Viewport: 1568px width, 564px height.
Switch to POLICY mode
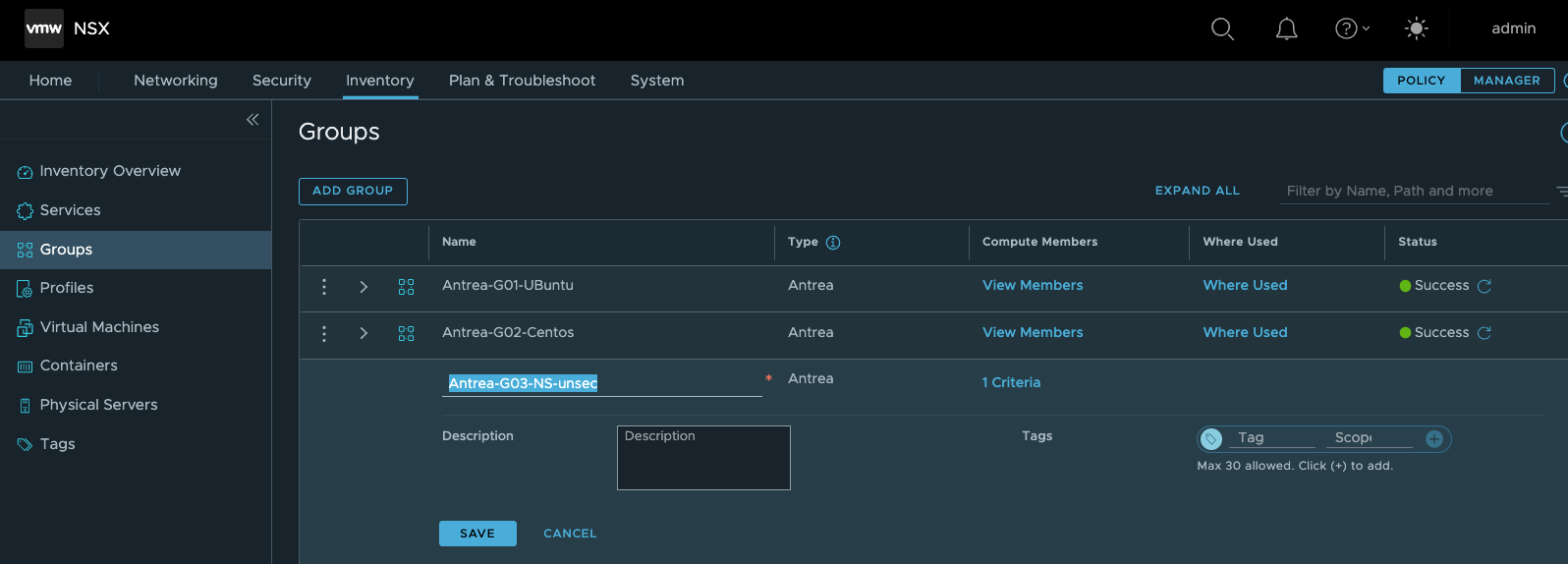coord(1422,81)
